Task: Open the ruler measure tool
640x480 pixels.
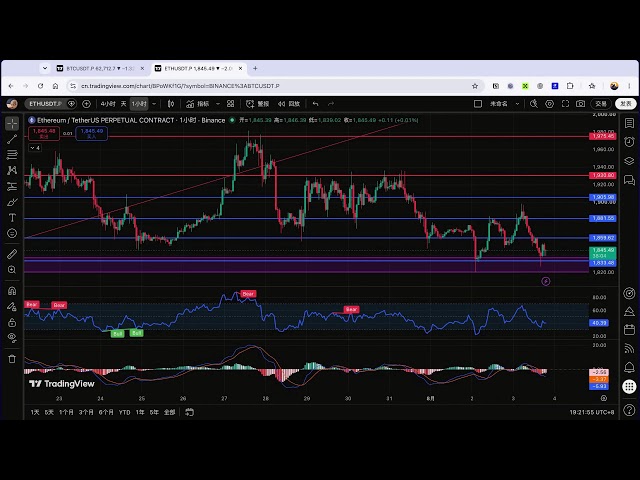Action: click(12, 254)
